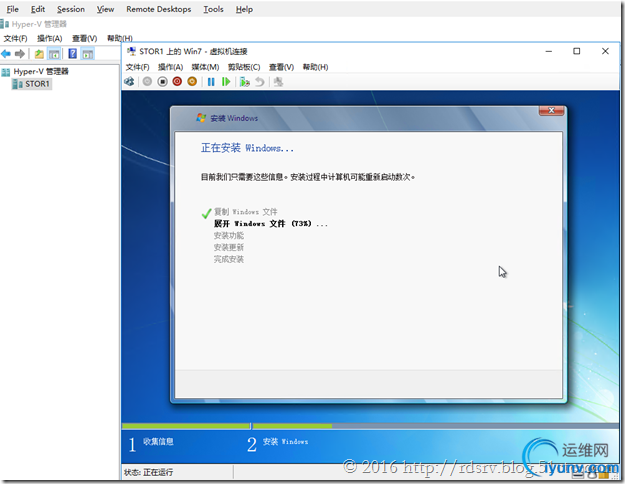Toggle the show/hide console tree icon
The width and height of the screenshot is (625, 484).
click(54, 53)
